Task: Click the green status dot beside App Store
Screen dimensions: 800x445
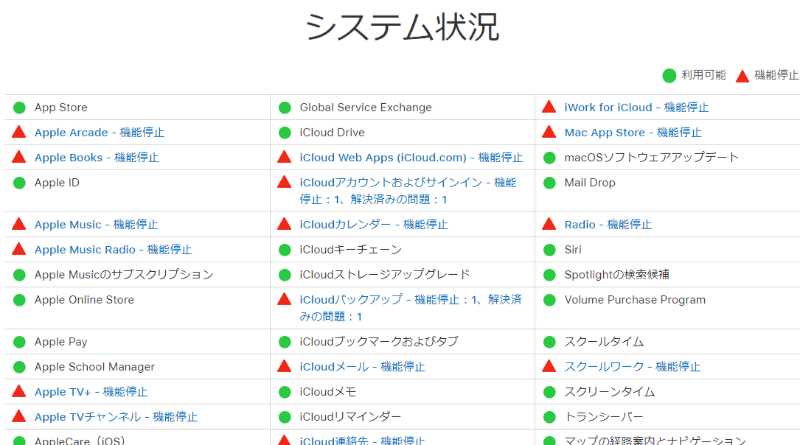Action: [x=19, y=108]
